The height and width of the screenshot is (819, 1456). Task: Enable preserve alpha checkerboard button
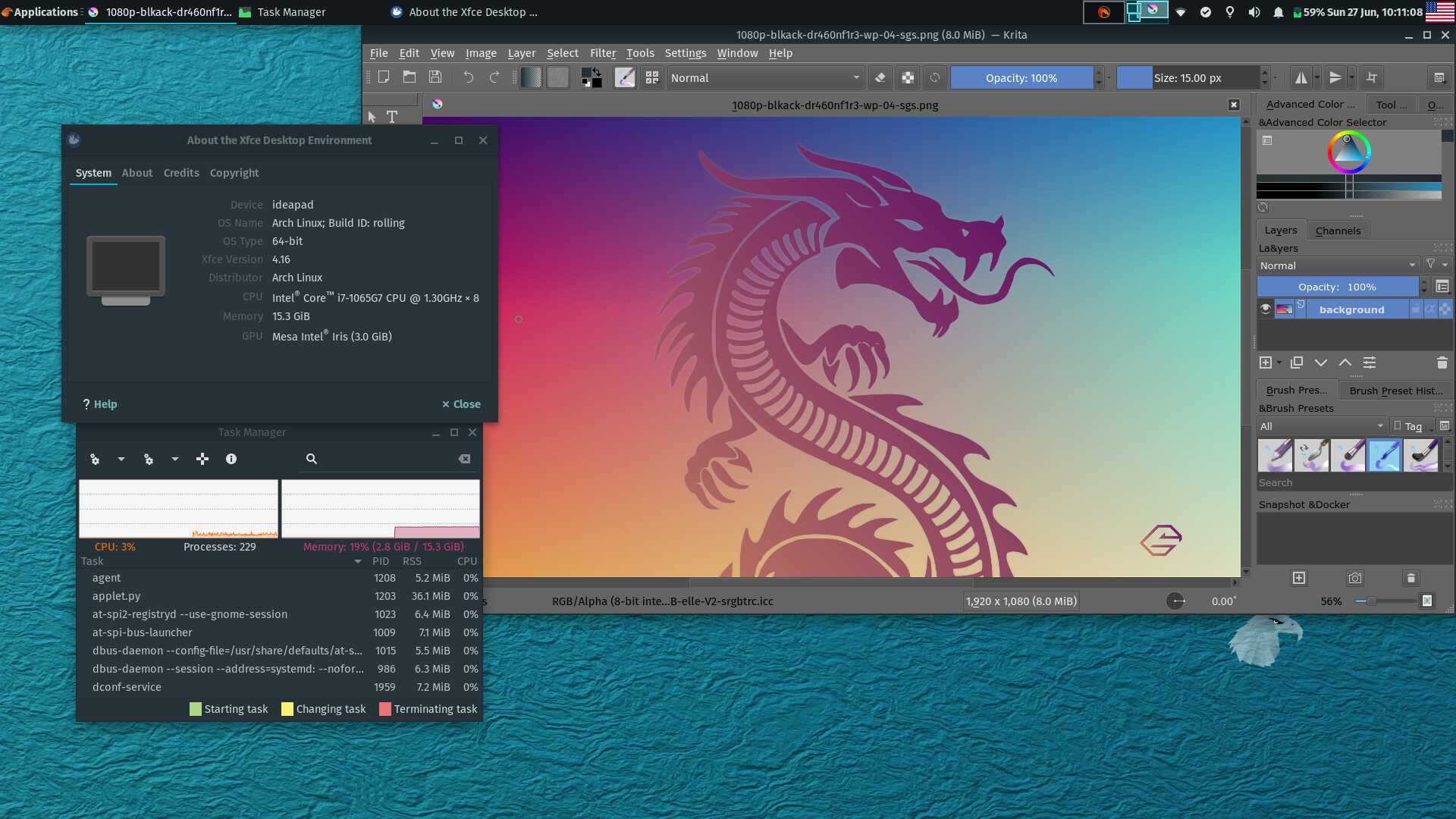(907, 77)
